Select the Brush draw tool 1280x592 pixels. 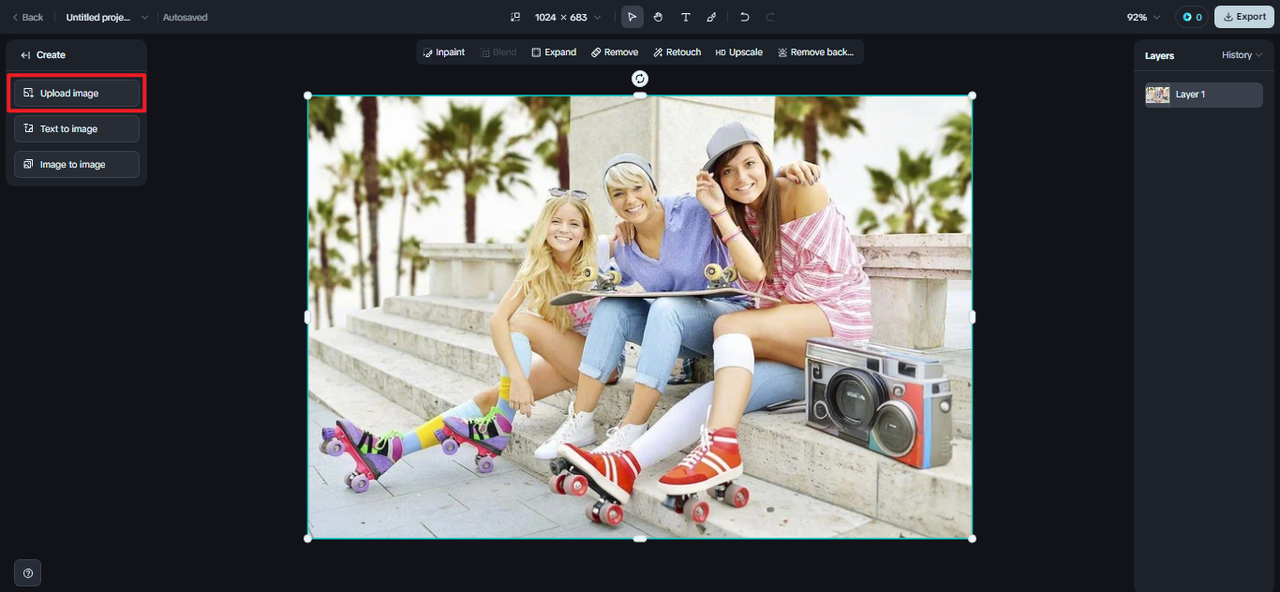(712, 17)
